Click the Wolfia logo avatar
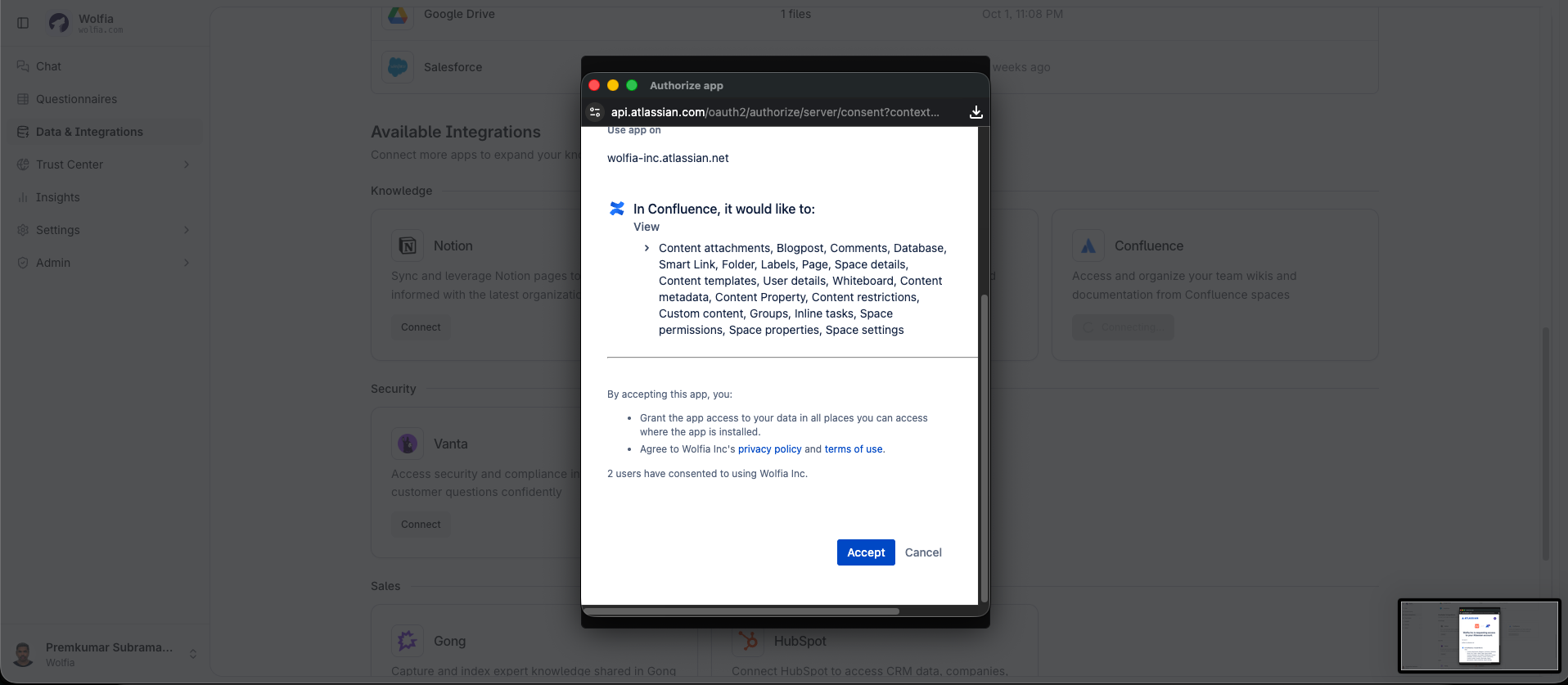Viewport: 1568px width, 685px height. (x=59, y=23)
